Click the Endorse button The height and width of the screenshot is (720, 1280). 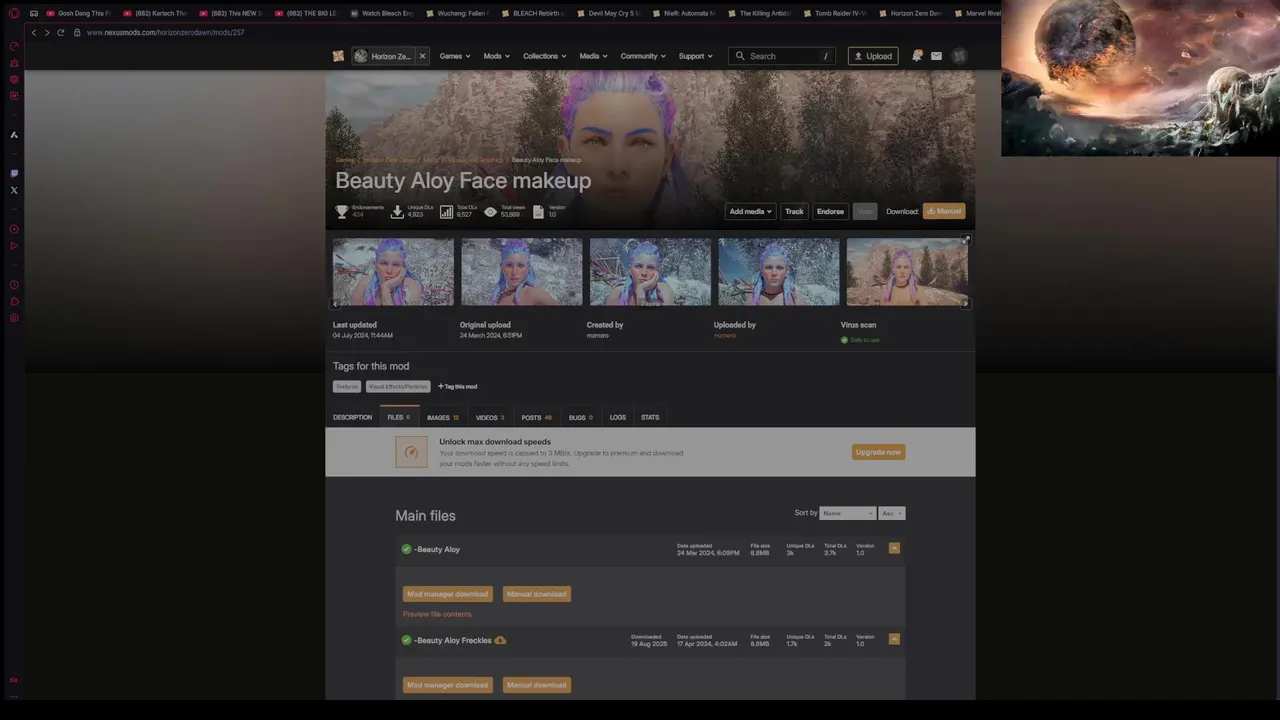[x=830, y=211]
